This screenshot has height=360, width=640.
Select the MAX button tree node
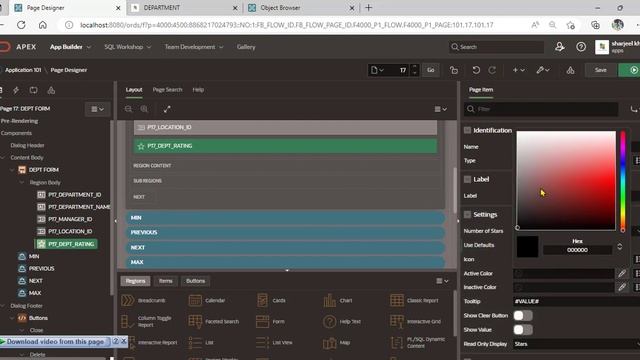tap(35, 293)
